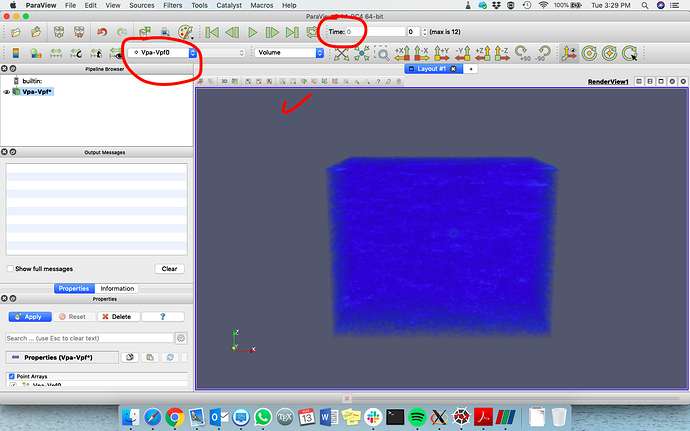
Task: Rescale to data range icon
Action: pos(56,53)
